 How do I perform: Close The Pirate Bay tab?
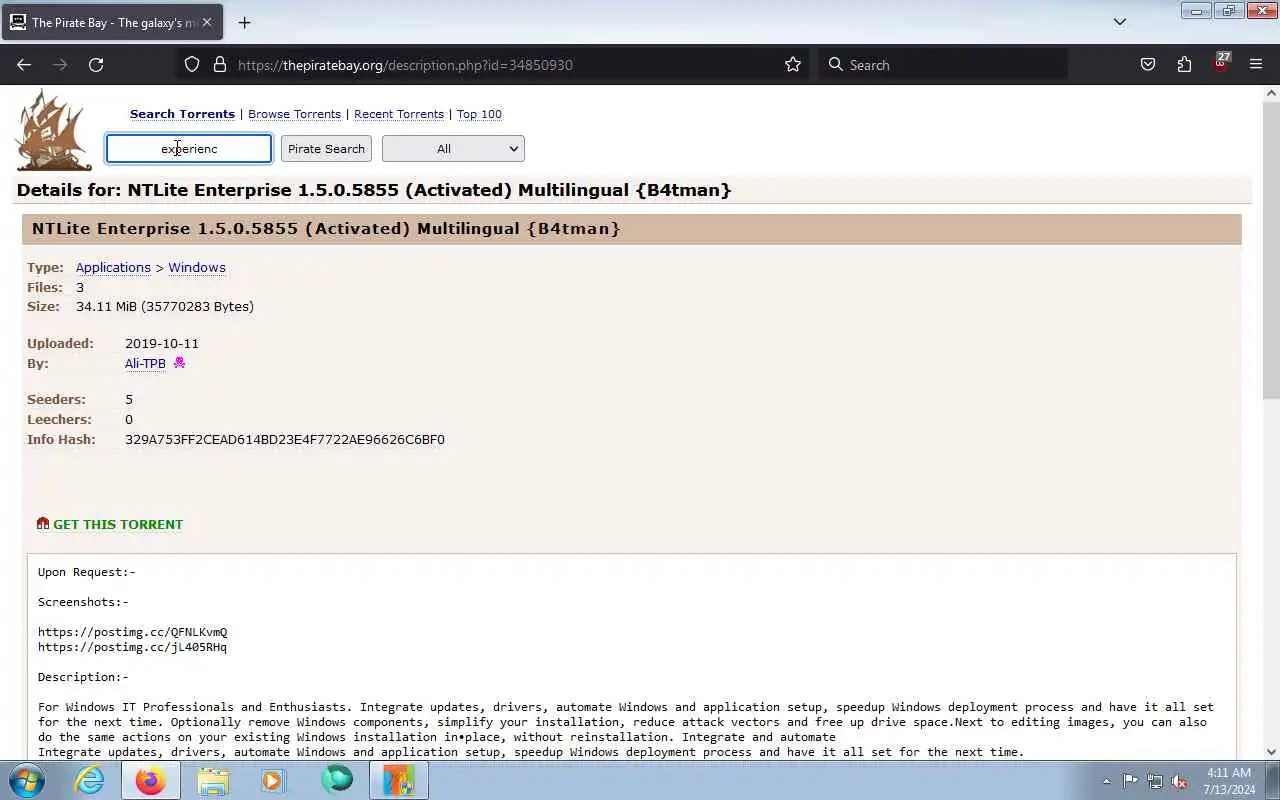(x=207, y=22)
